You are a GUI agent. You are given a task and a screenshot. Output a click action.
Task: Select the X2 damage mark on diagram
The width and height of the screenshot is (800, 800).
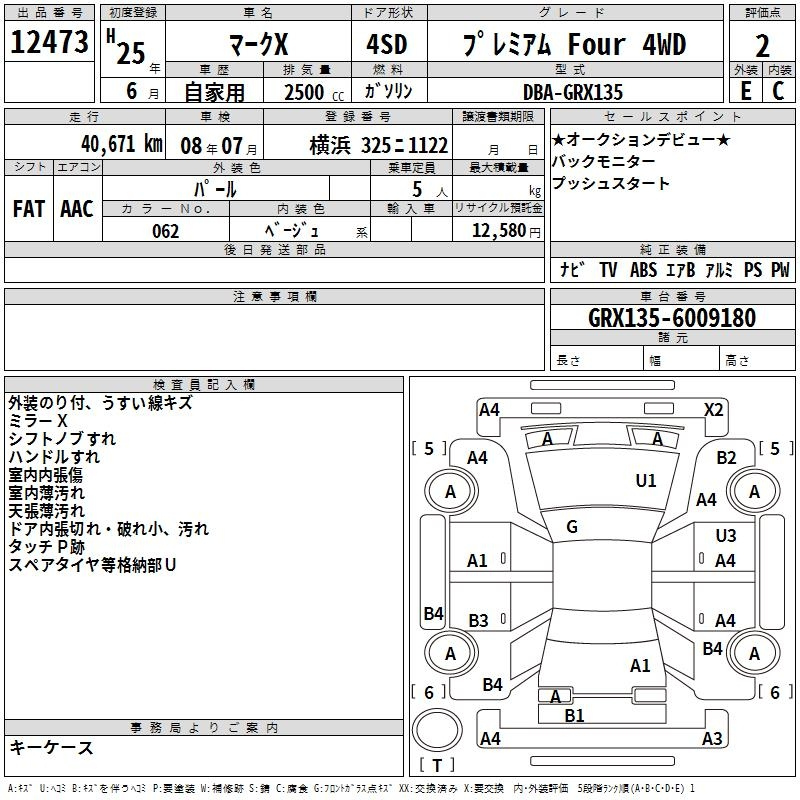pyautogui.click(x=713, y=409)
